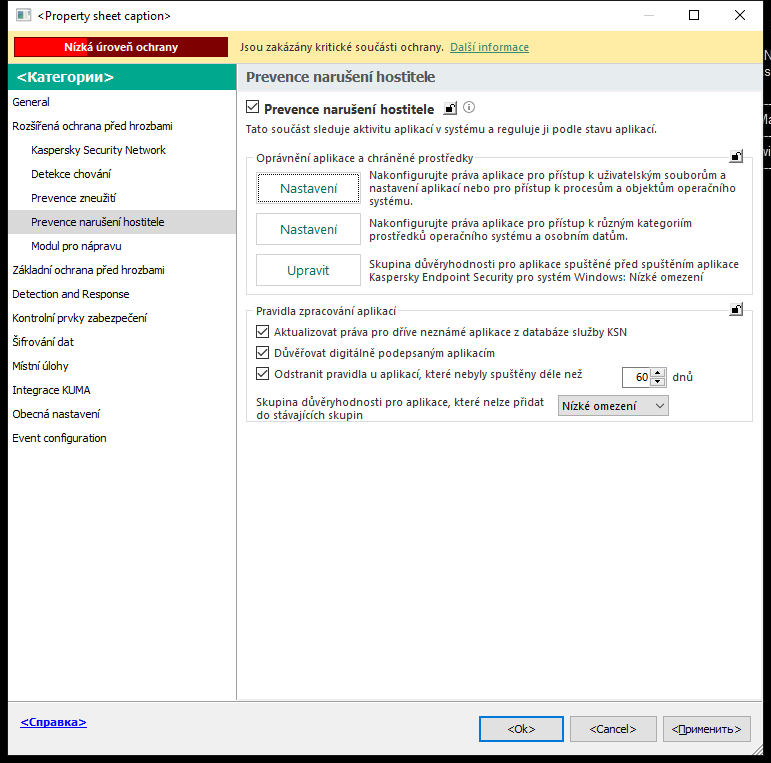
Task: Maximize the property sheet window
Action: pos(694,15)
